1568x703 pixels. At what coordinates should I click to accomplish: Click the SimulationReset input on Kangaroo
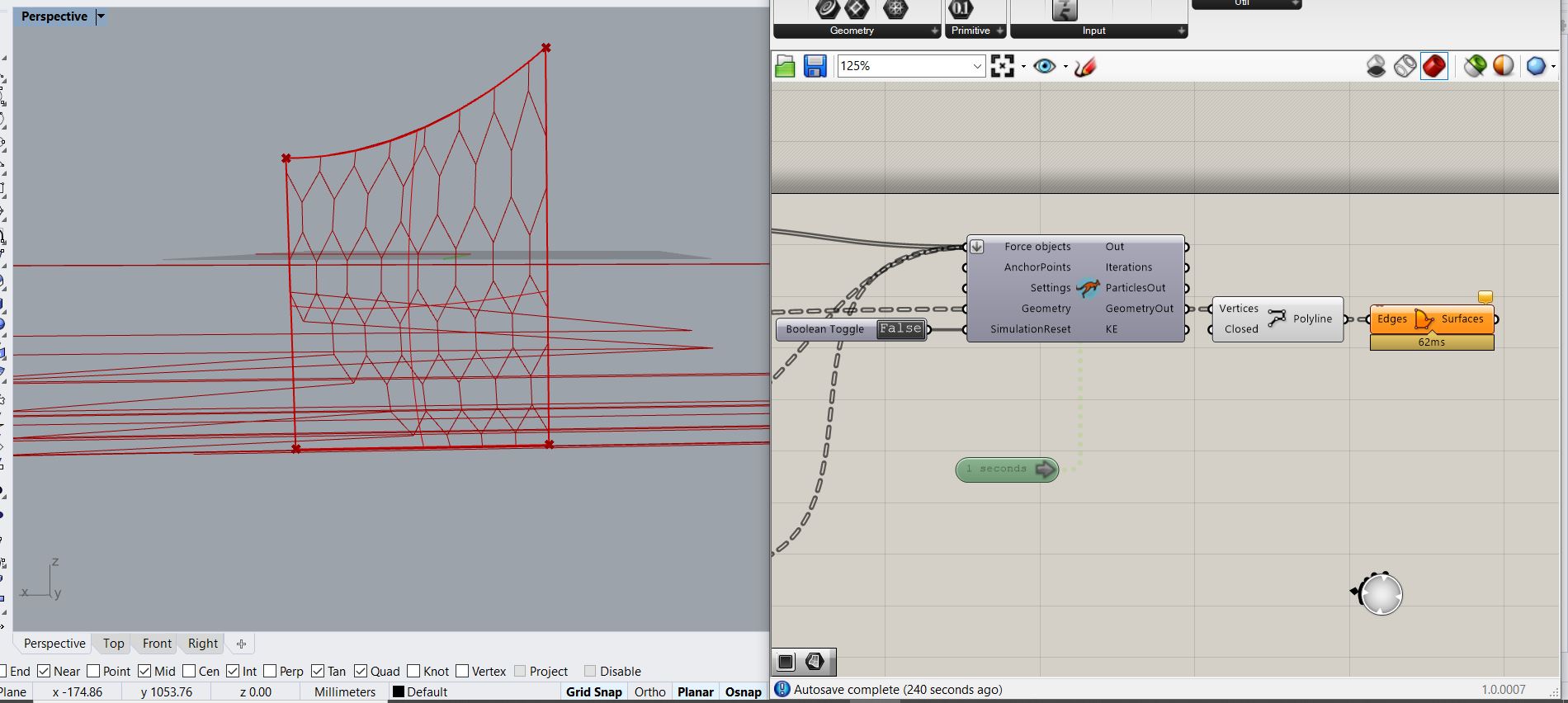pos(1030,329)
